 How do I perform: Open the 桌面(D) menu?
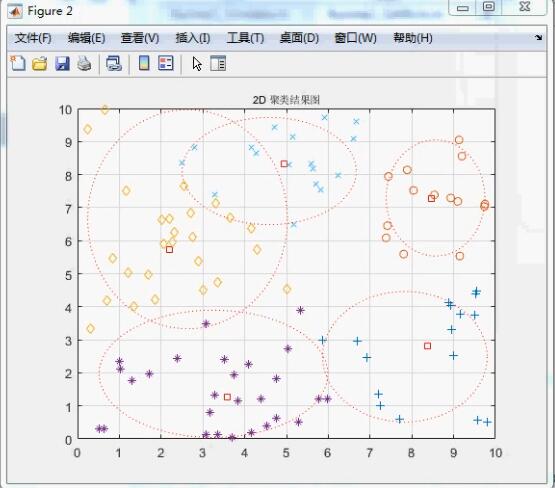coord(299,38)
